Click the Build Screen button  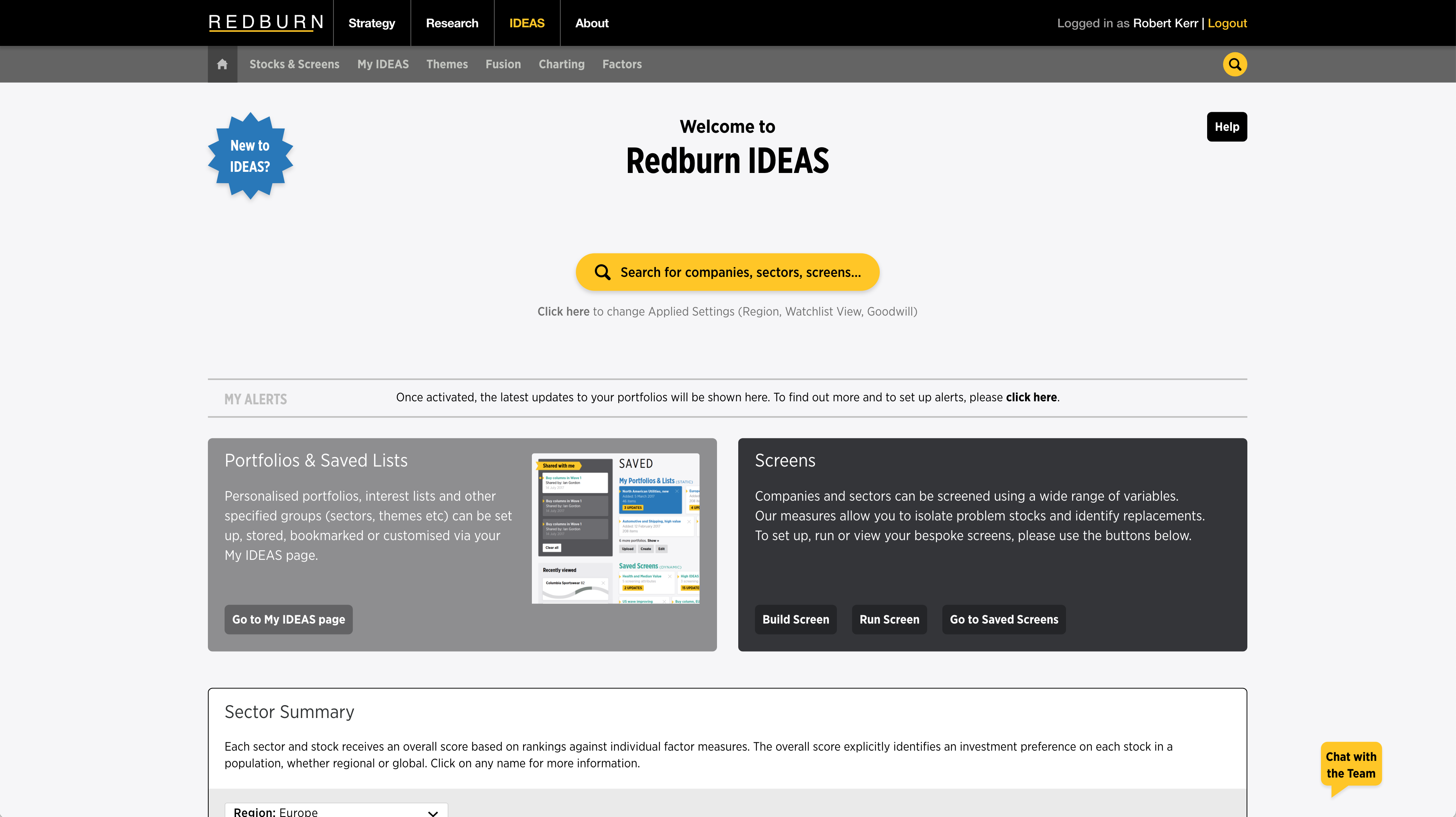point(796,619)
